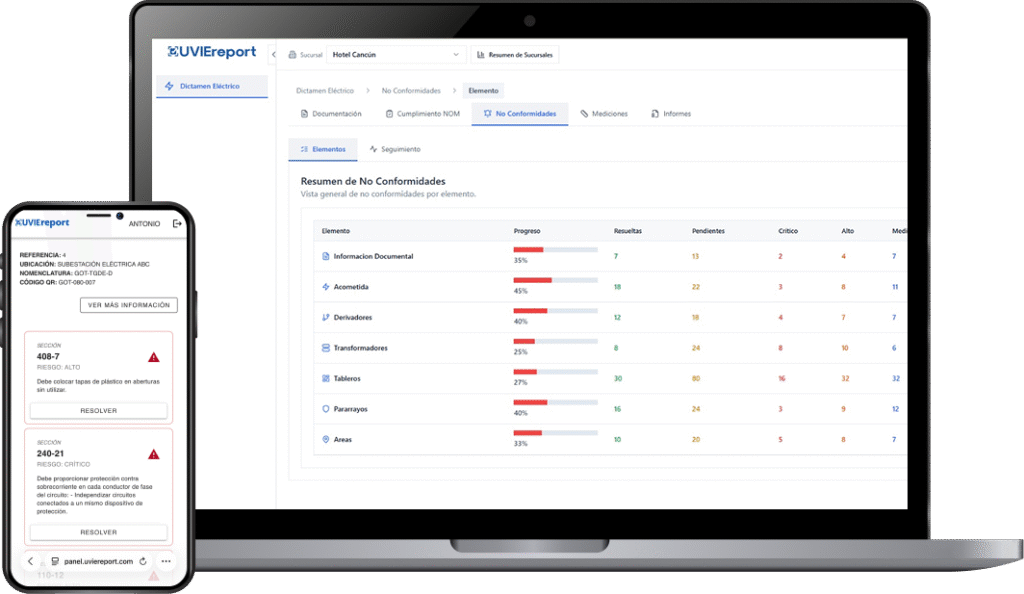Tap RESOLVER for section 240-21
The image size is (1024, 594).
point(98,532)
